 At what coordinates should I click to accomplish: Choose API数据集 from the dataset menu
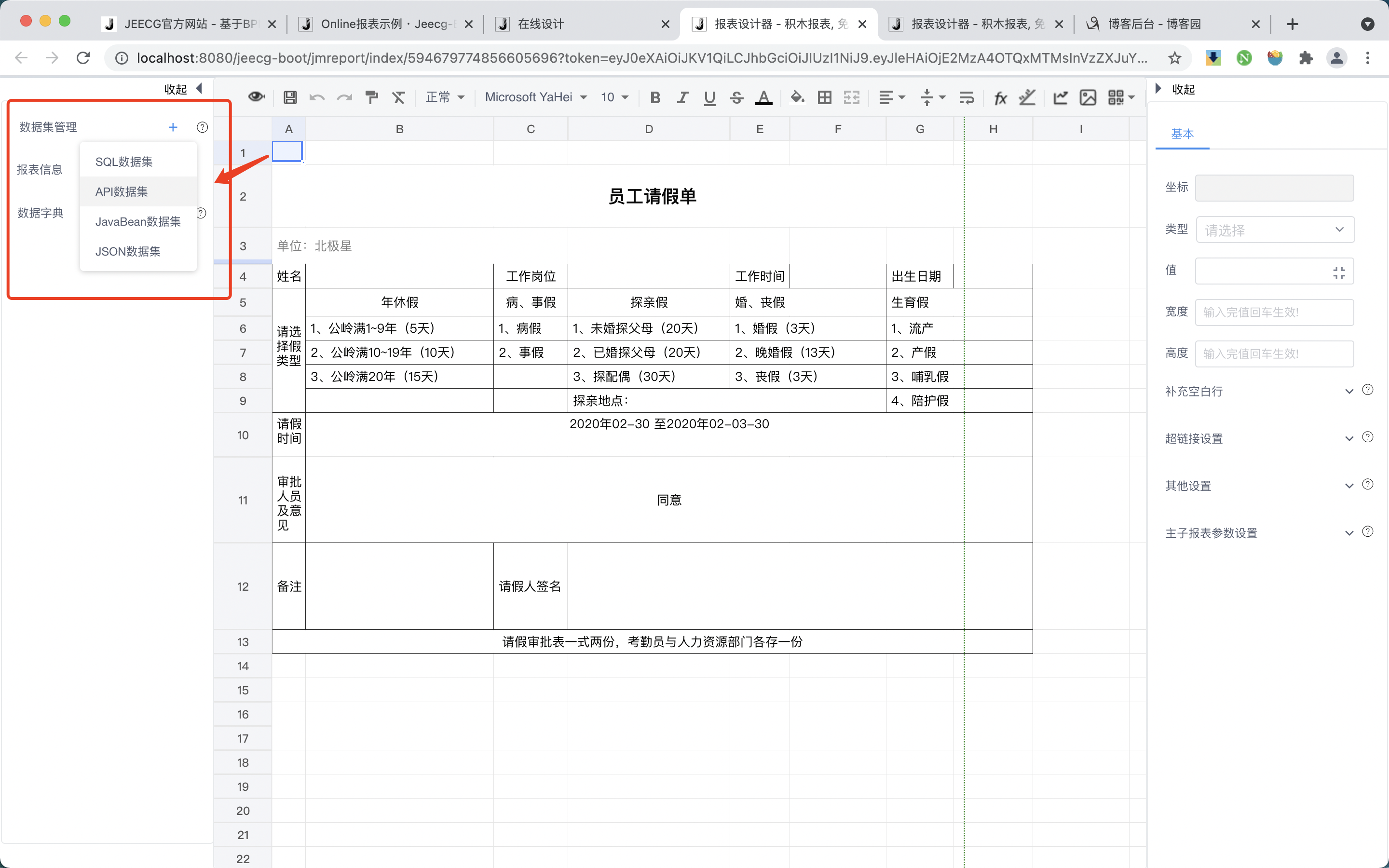tap(122, 192)
